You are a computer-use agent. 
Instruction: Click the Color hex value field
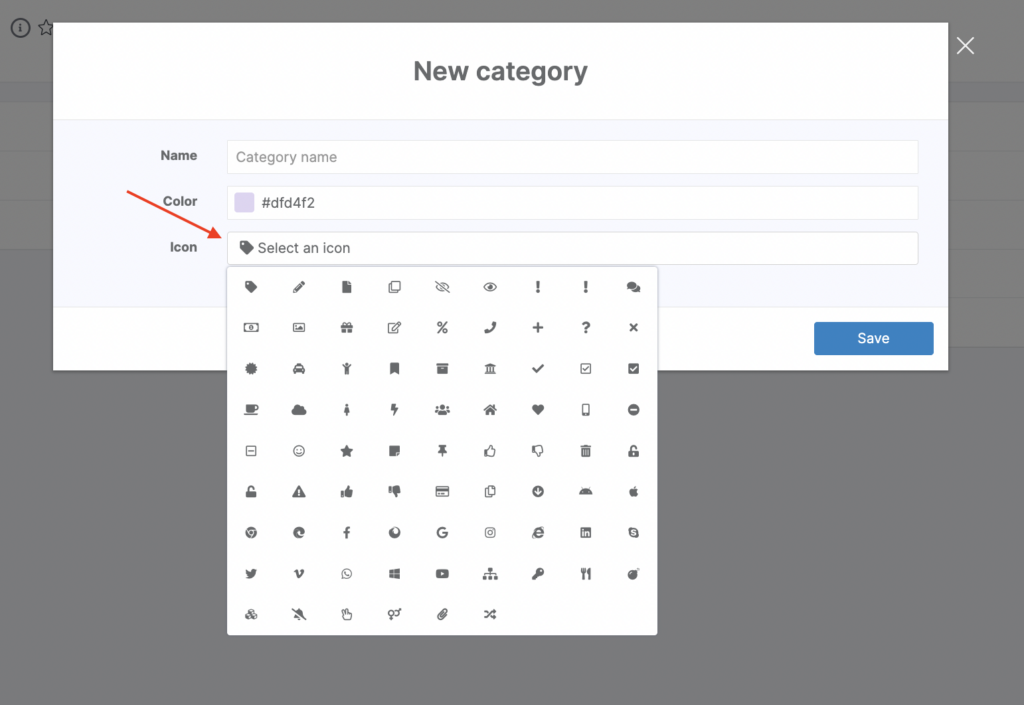(x=585, y=203)
